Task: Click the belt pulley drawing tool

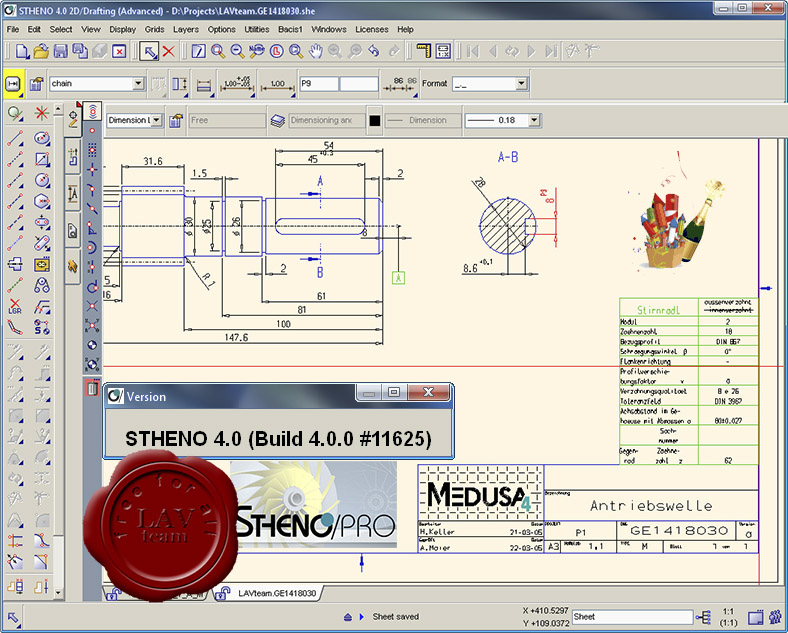Action: (42, 285)
